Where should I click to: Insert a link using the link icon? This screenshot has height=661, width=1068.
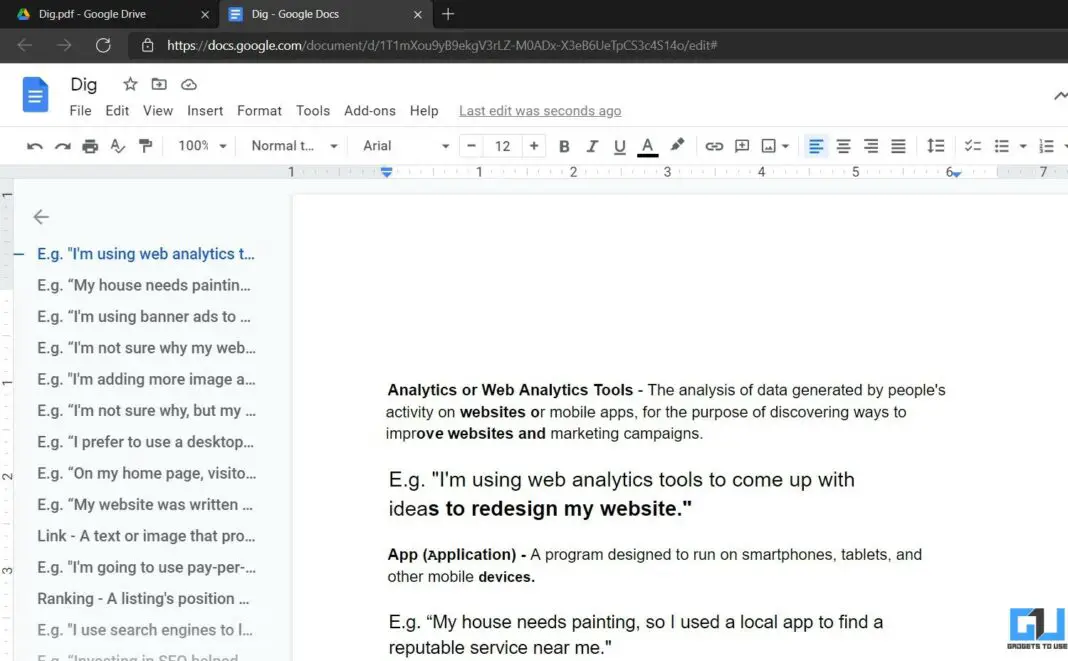[x=714, y=146]
